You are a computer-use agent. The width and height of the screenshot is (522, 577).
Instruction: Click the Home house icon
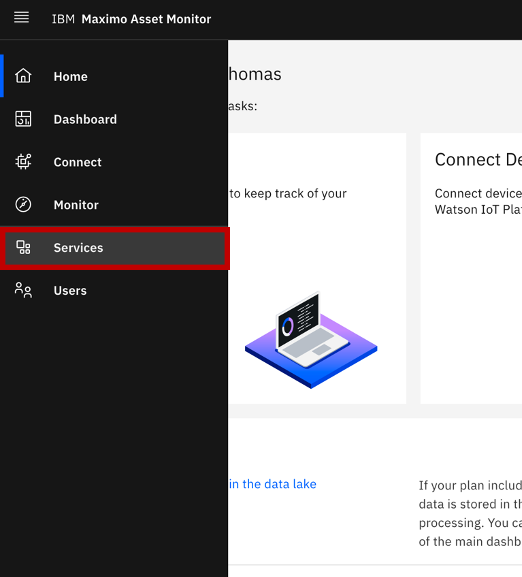(23, 76)
